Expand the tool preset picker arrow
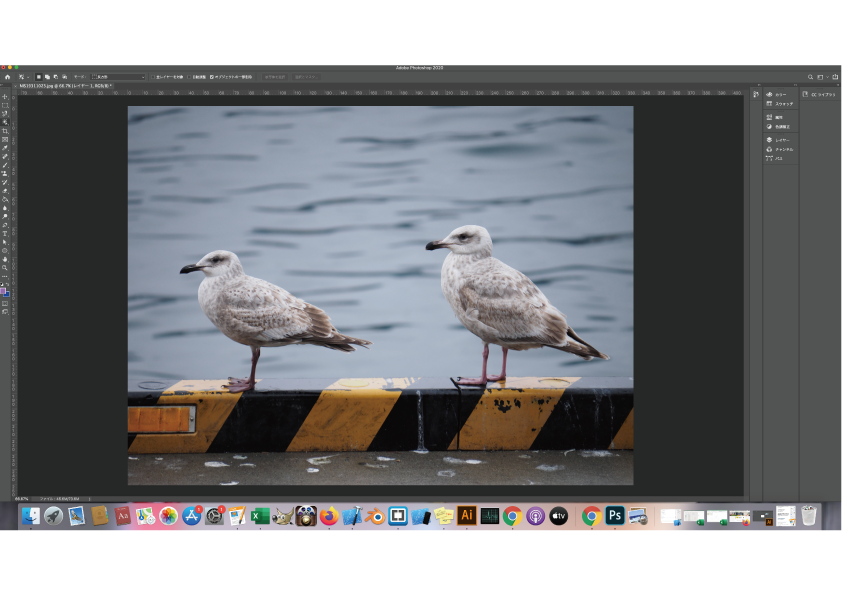This screenshot has width=842, height=595. [26, 76]
